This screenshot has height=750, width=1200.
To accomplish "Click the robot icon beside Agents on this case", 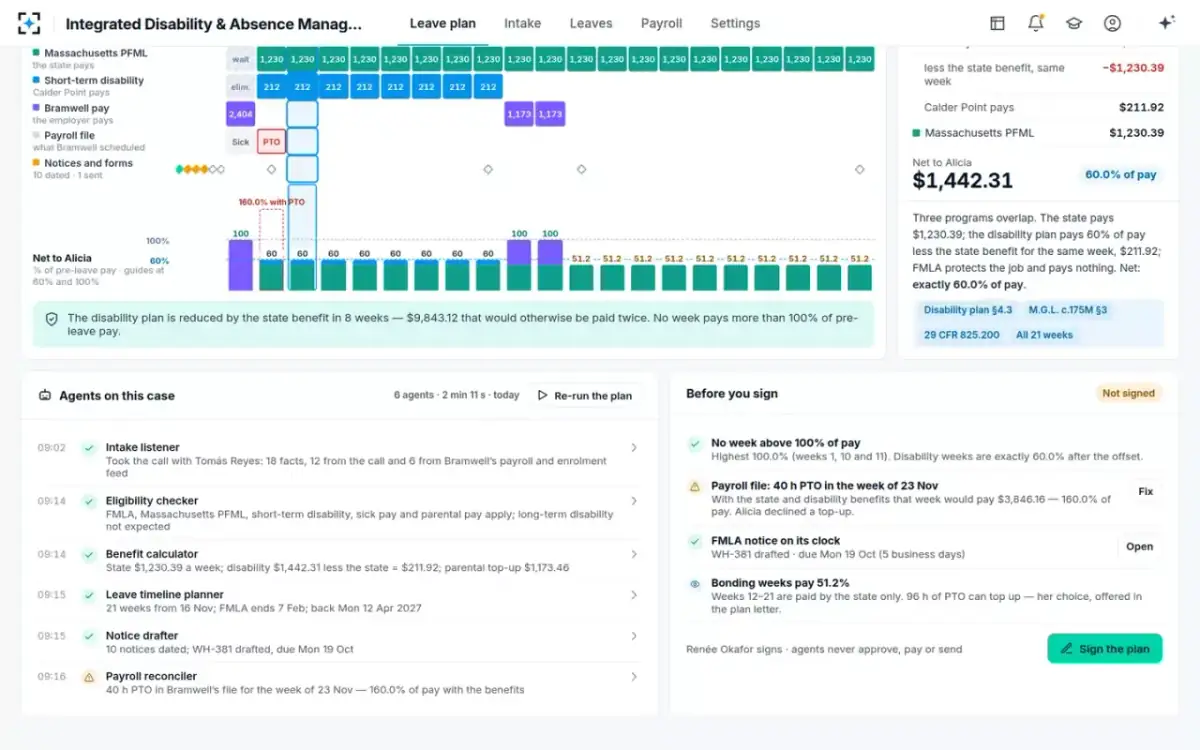I will (45, 395).
